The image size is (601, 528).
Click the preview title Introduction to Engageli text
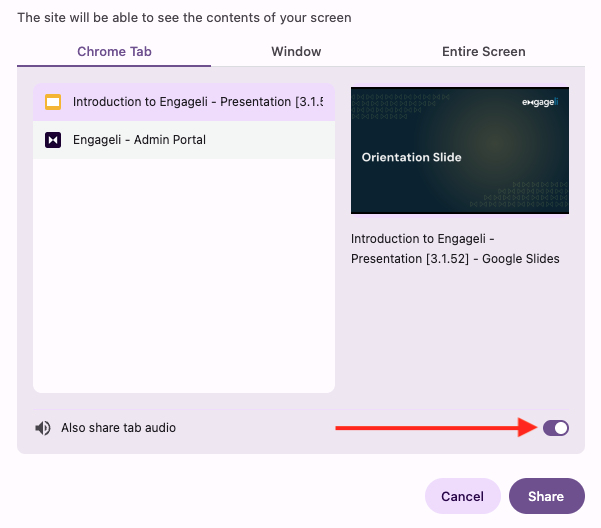coord(455,249)
